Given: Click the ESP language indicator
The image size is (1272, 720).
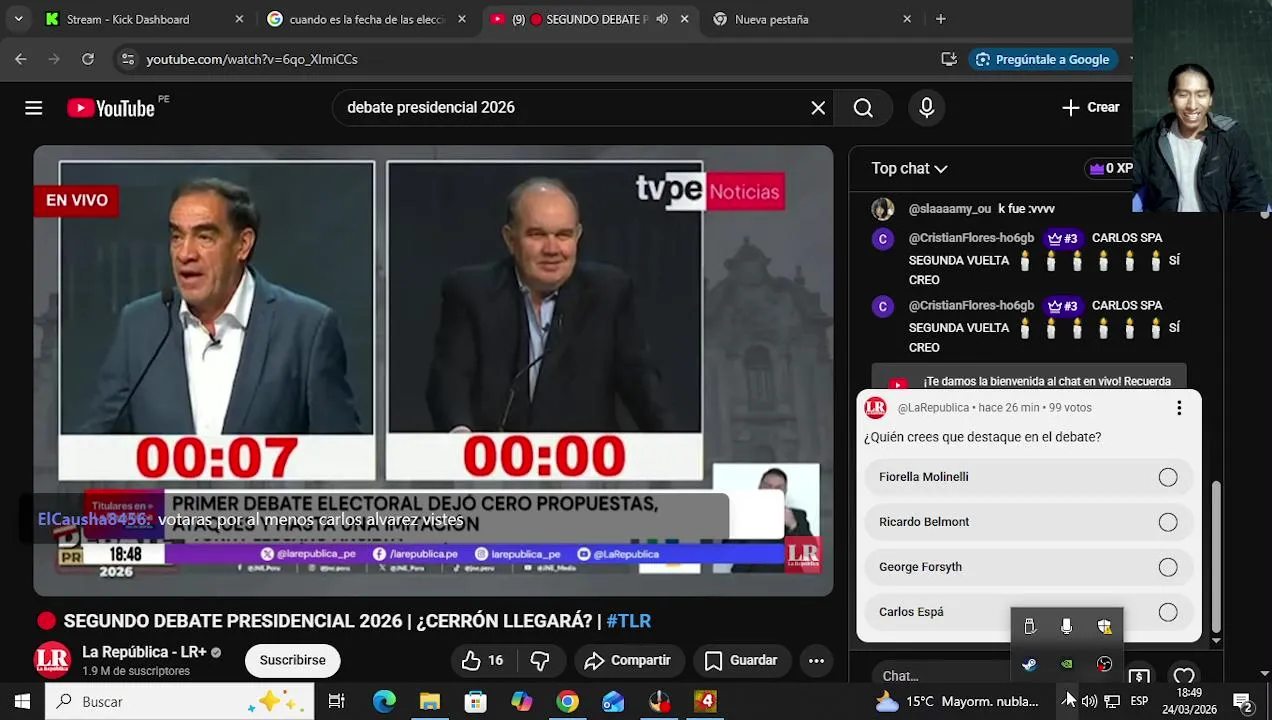Looking at the screenshot, I should click(1139, 701).
